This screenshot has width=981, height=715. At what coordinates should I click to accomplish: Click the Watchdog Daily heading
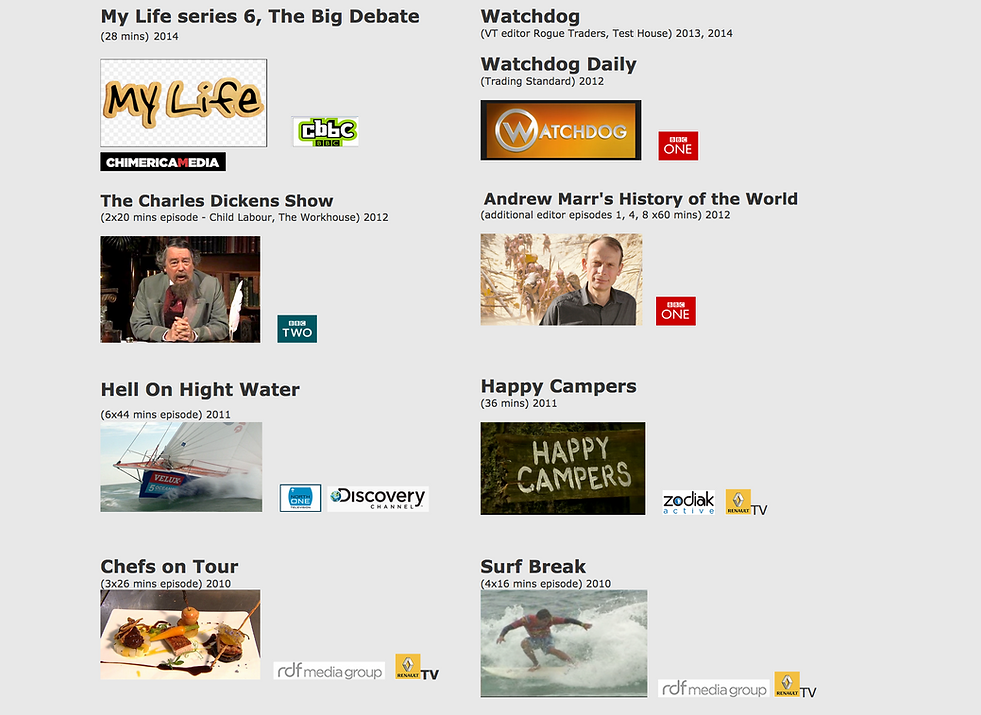click(x=558, y=64)
